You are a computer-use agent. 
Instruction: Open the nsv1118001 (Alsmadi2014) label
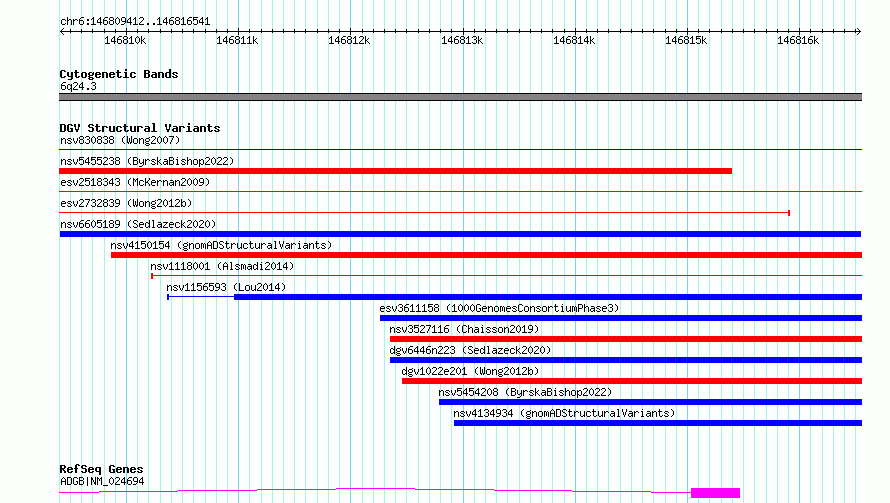pyautogui.click(x=222, y=266)
